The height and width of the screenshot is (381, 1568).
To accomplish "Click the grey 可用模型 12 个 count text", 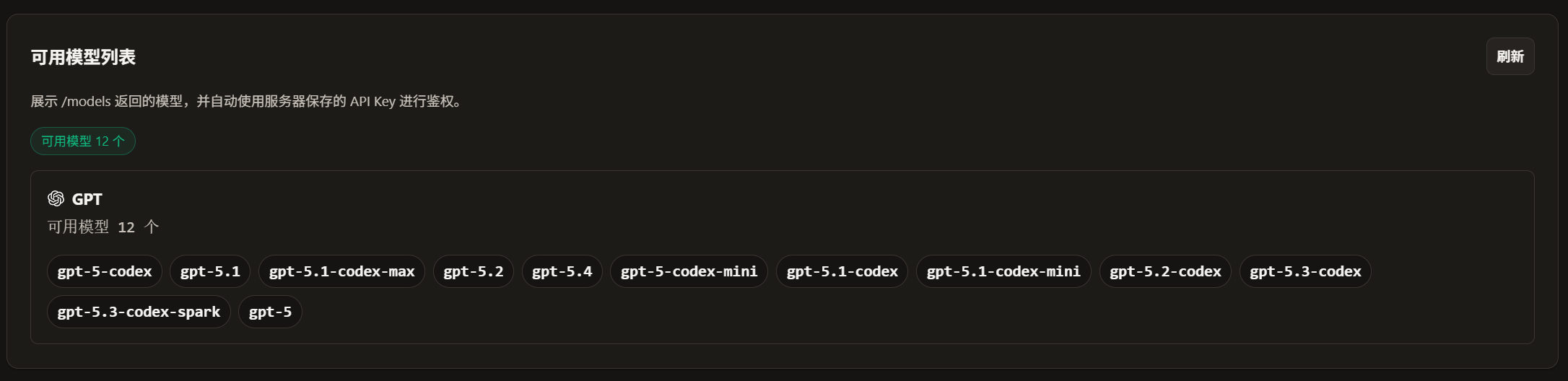I will click(103, 227).
